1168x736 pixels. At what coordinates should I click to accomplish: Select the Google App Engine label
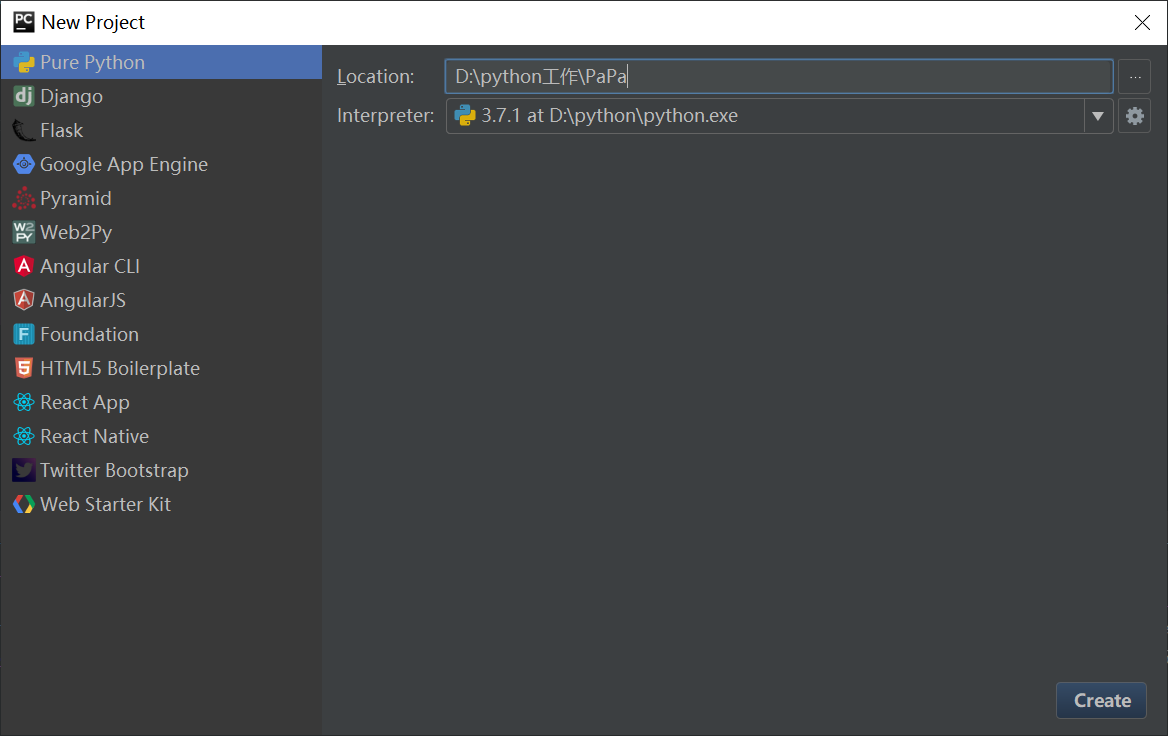point(124,164)
